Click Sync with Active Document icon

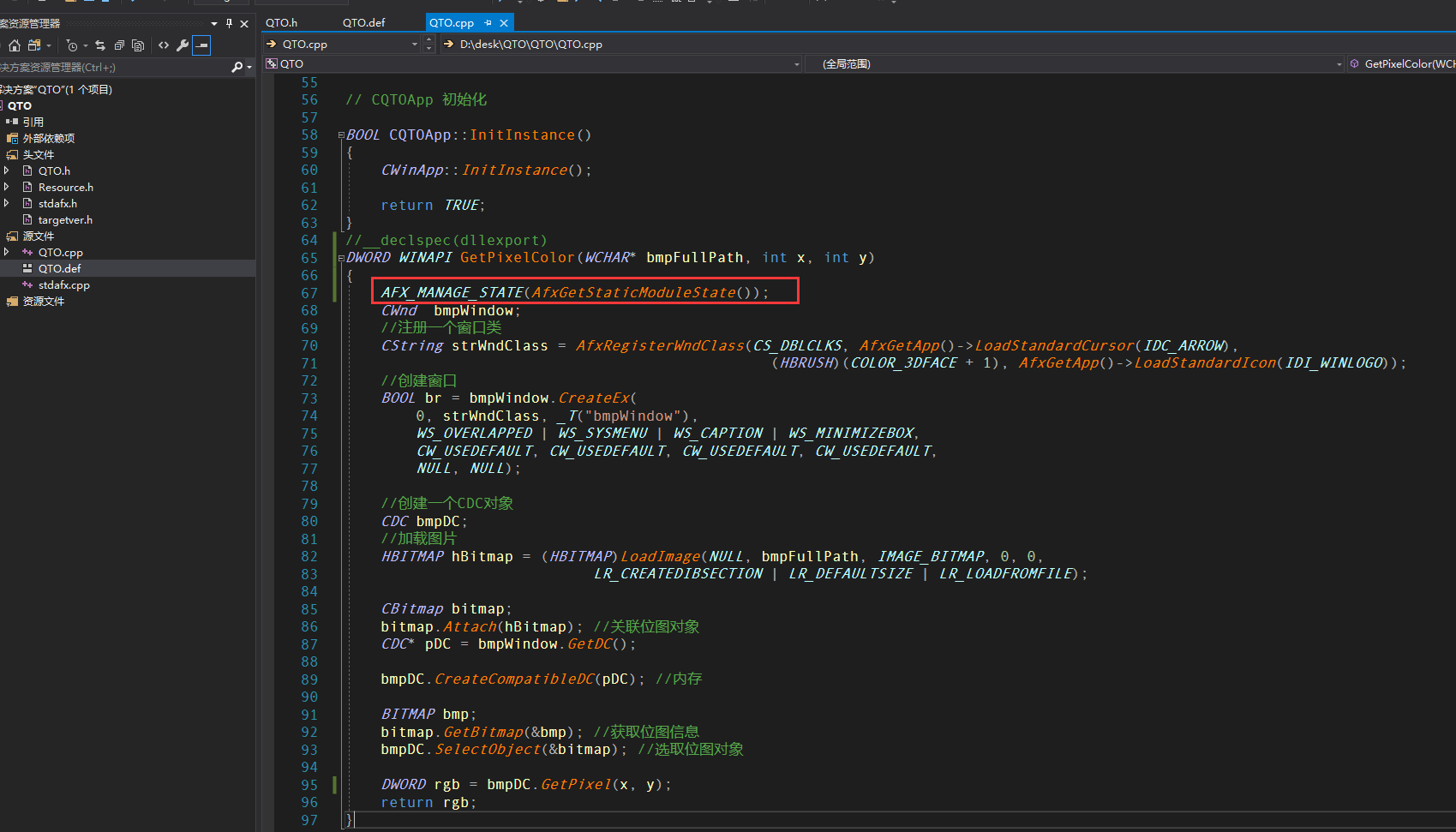tap(100, 45)
